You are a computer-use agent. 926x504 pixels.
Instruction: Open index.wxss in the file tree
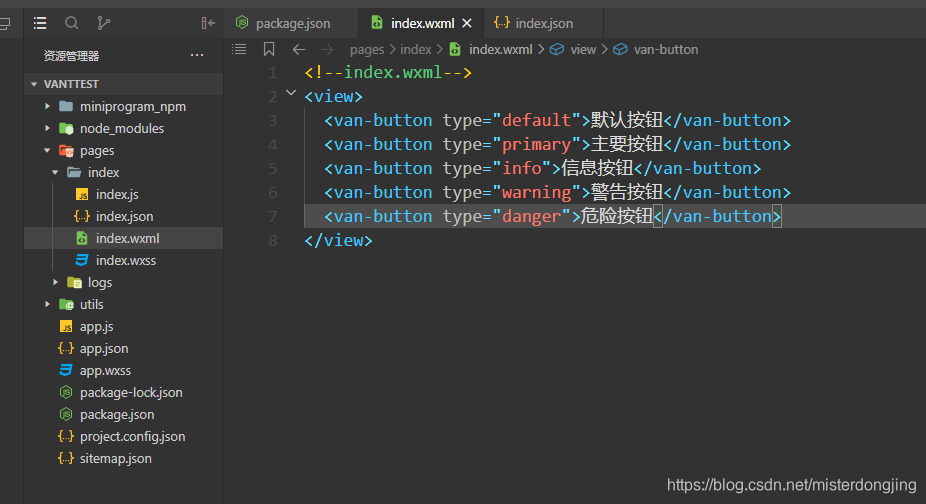pos(126,261)
